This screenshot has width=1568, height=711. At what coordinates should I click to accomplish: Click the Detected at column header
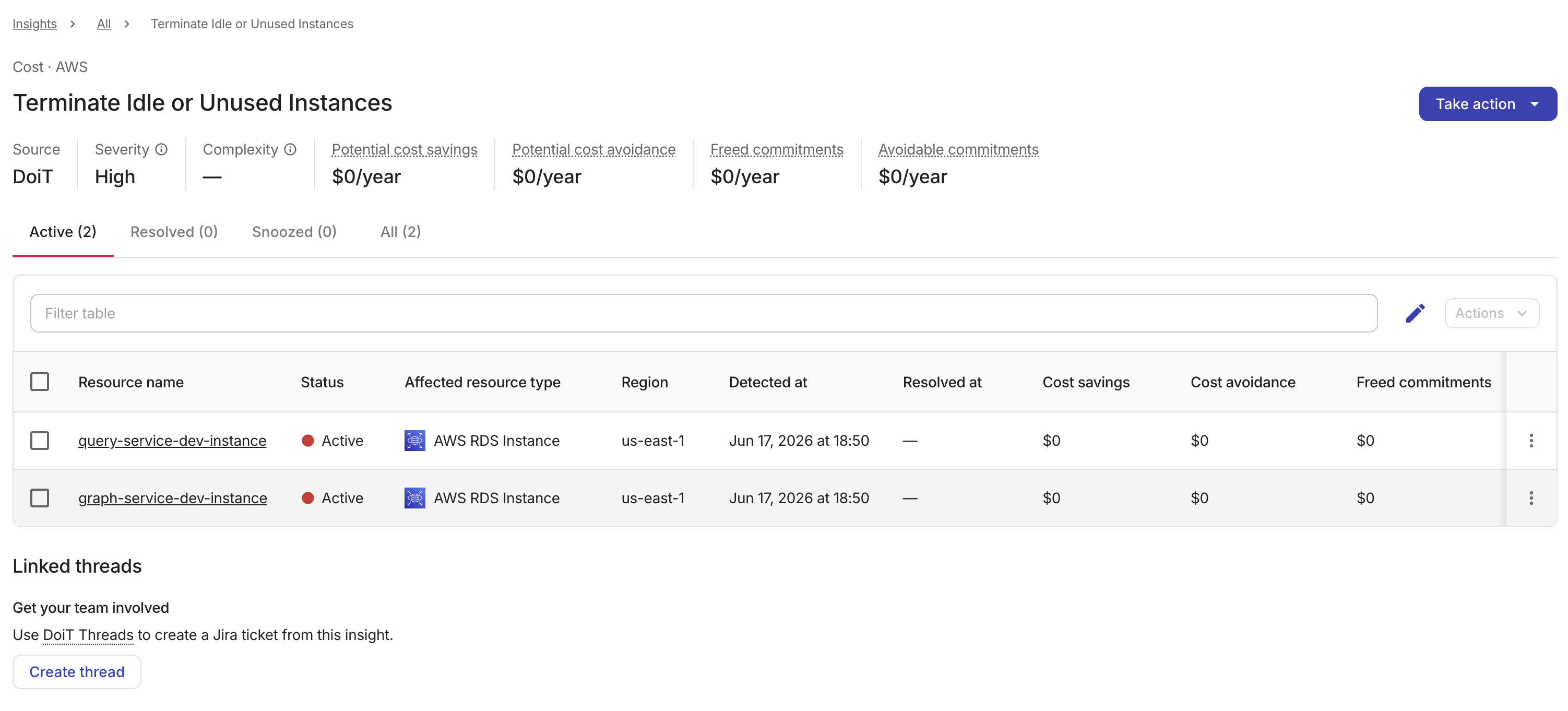tap(768, 382)
